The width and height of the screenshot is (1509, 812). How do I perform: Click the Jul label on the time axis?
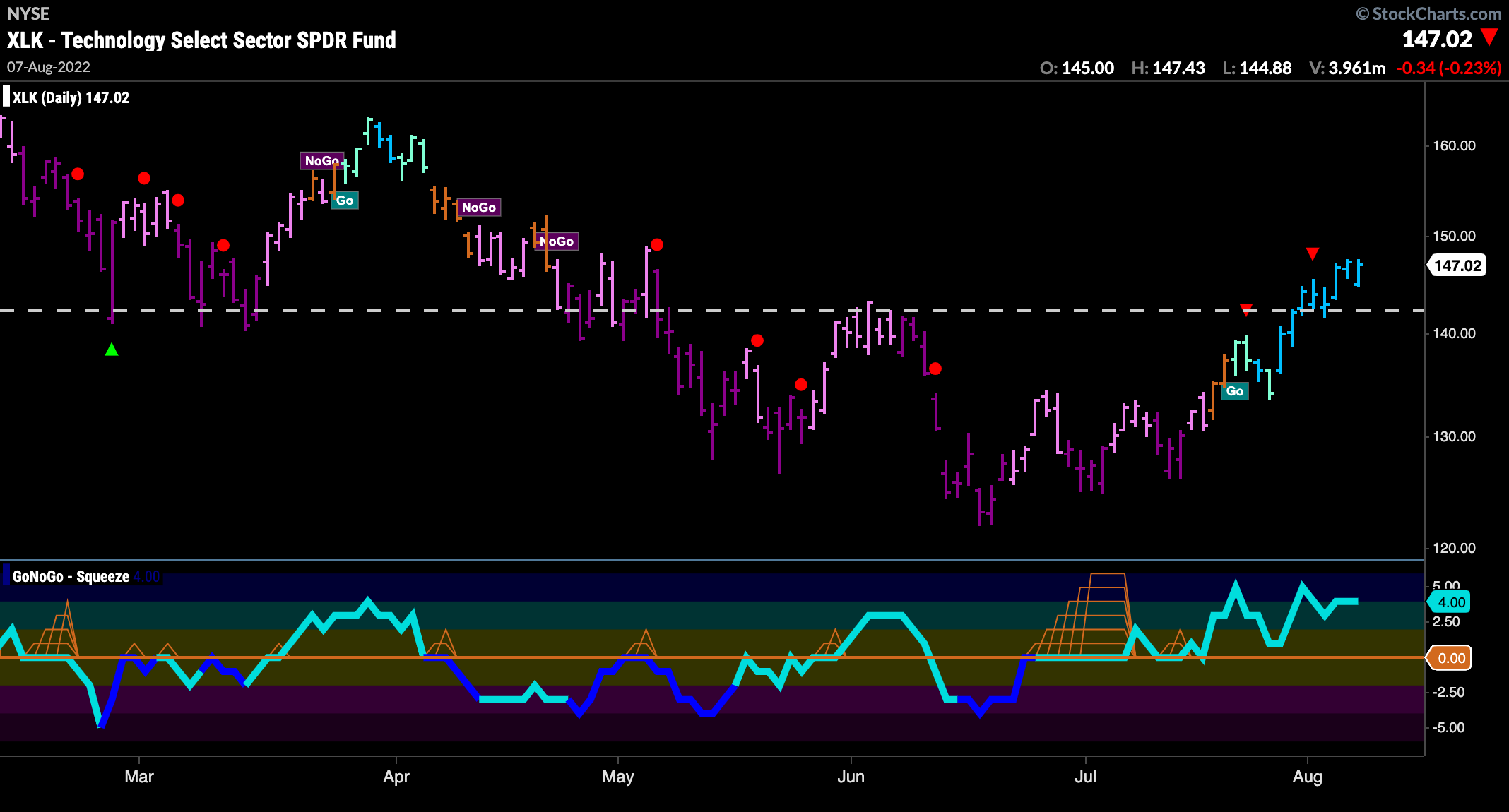1086,777
